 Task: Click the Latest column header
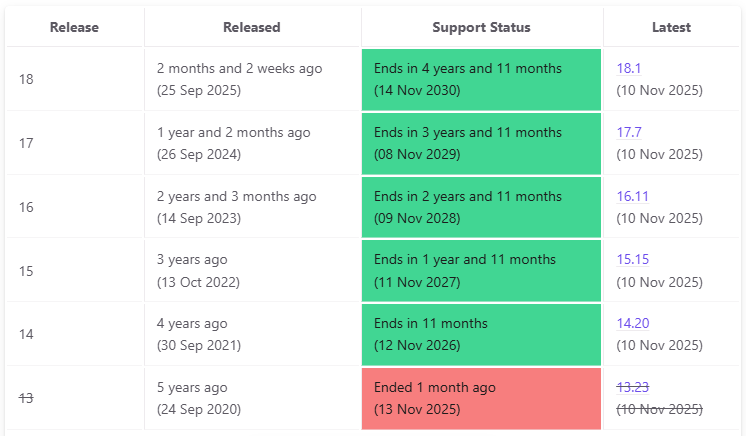[x=671, y=28]
